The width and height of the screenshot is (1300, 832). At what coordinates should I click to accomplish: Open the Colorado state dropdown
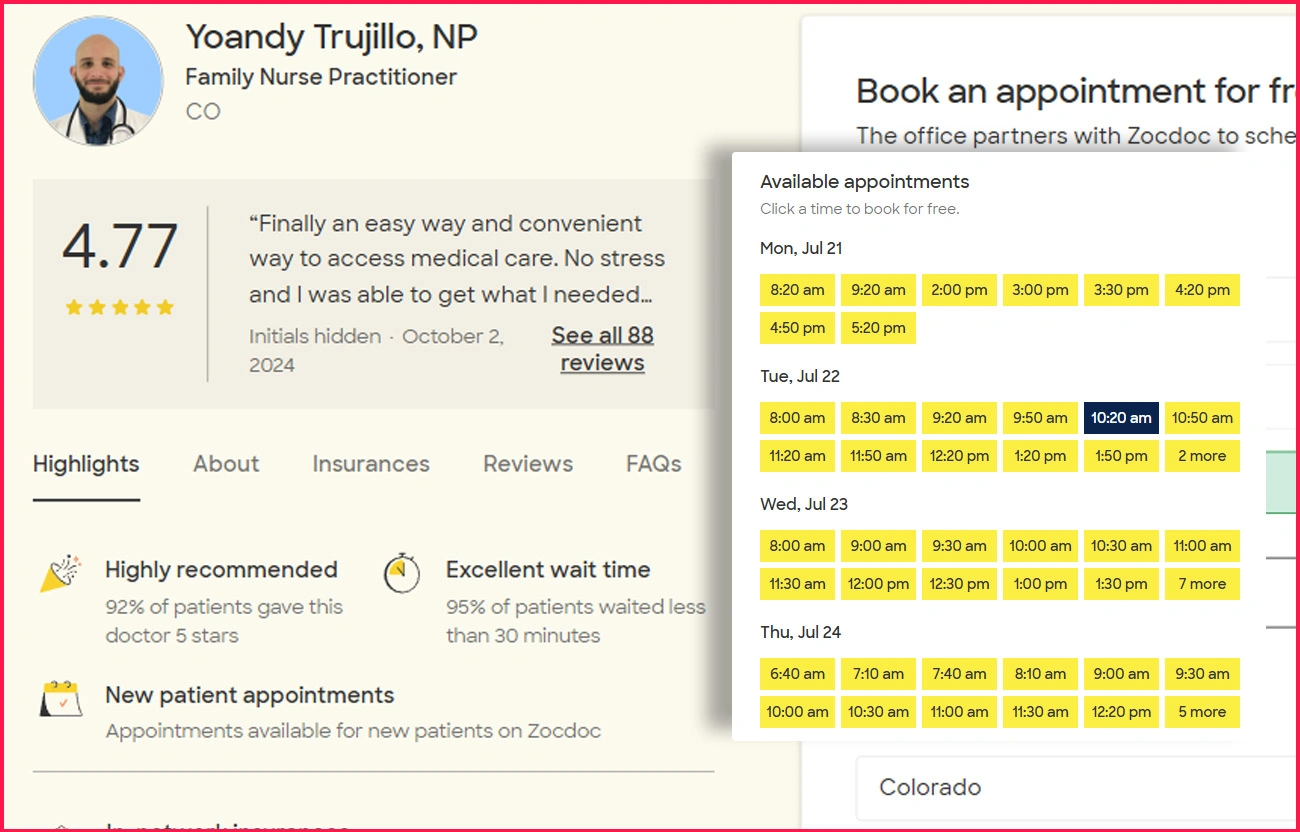pyautogui.click(x=1075, y=787)
